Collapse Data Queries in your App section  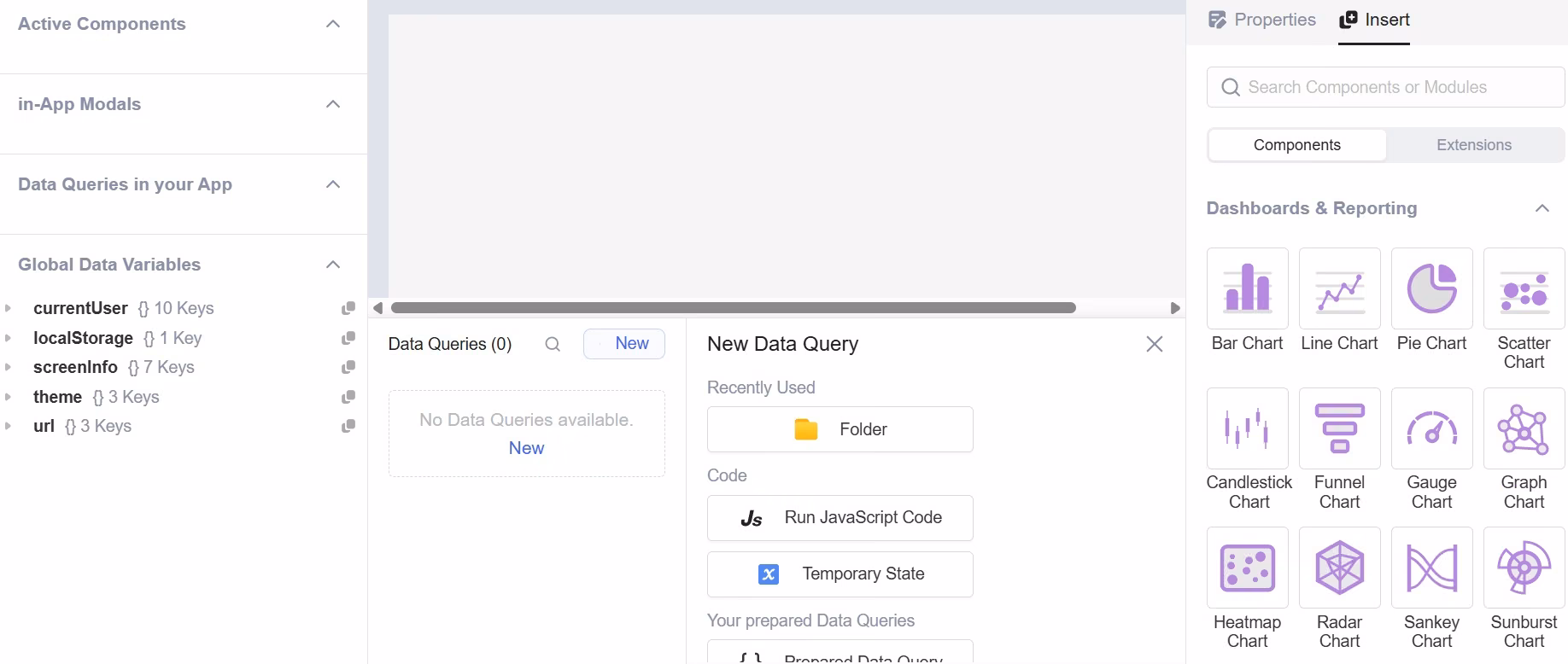[333, 184]
